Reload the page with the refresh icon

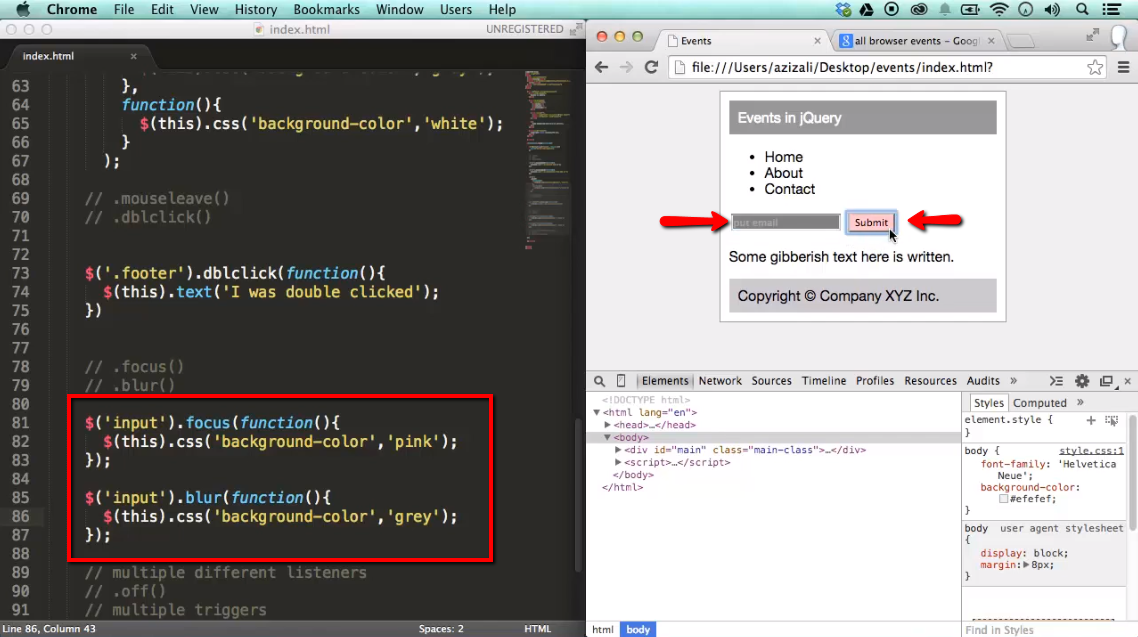(x=651, y=67)
